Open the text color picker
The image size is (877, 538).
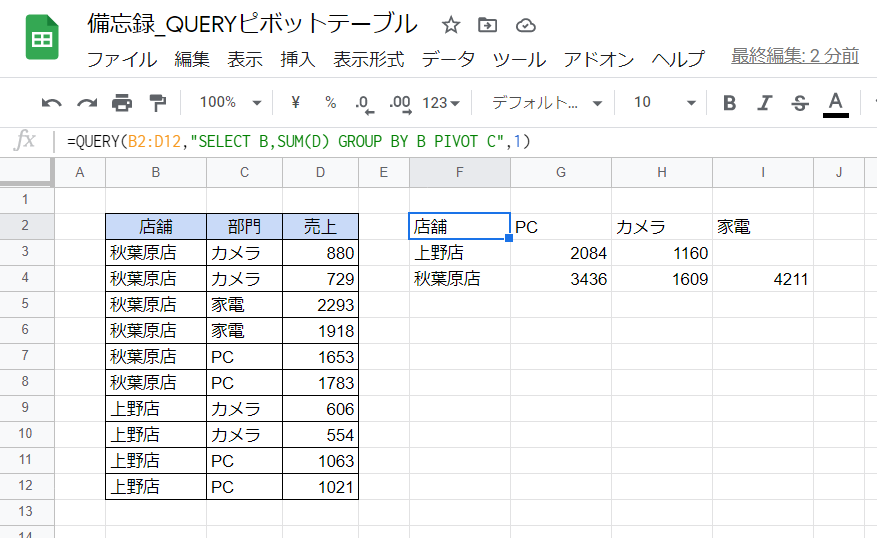tap(836, 104)
